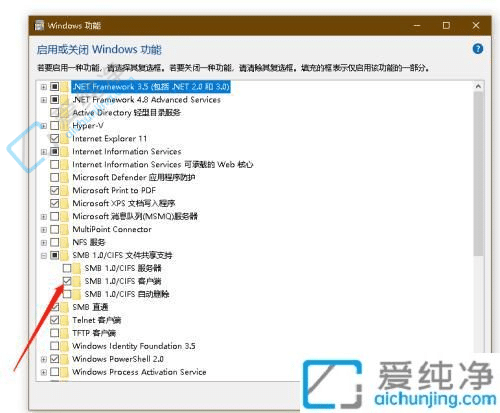500x413 pixels.
Task: Uncheck Windows PowerShell 2.0 checkbox
Action: [x=55, y=359]
